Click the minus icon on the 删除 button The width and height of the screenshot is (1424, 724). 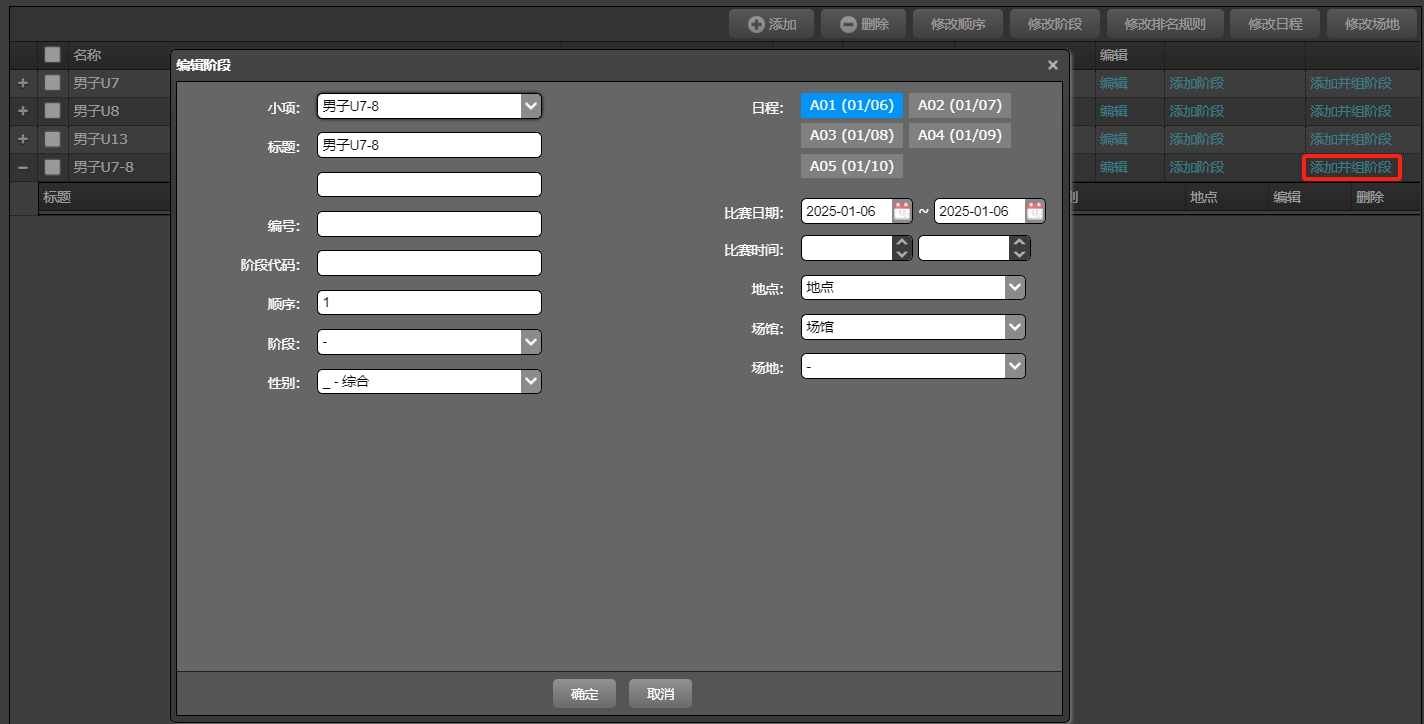849,23
